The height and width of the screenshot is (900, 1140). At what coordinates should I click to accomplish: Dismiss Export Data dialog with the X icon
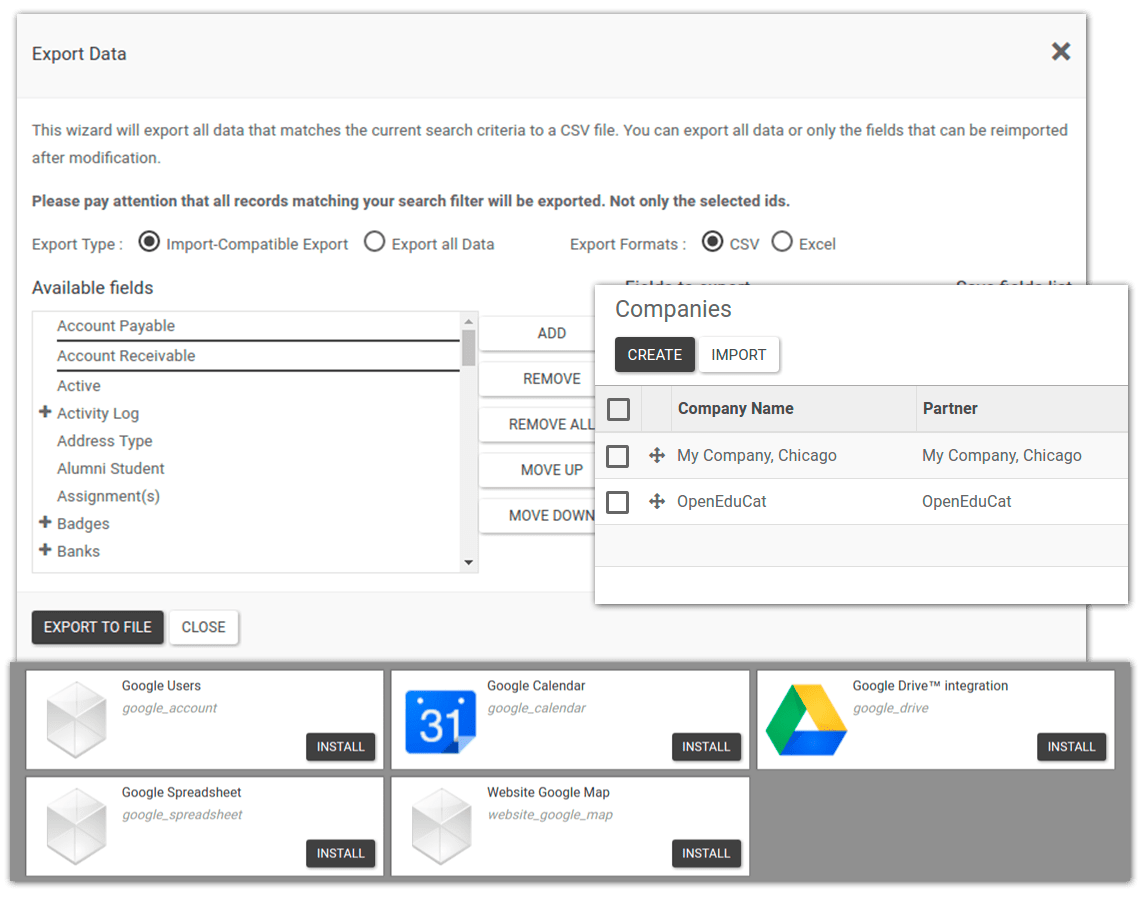(x=1060, y=51)
